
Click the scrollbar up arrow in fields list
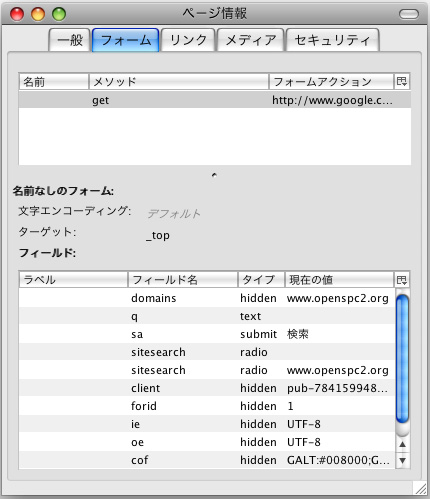pyautogui.click(x=403, y=444)
